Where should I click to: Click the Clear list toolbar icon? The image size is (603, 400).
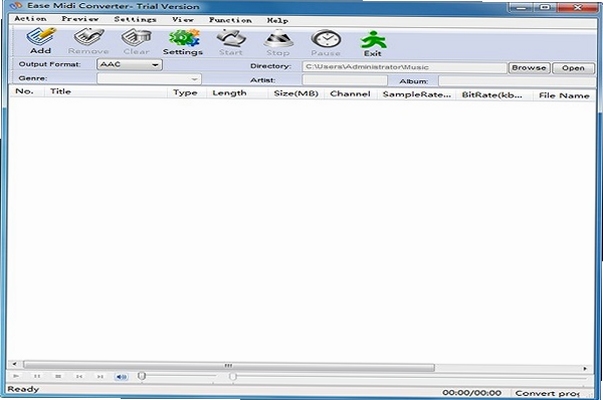tap(136, 41)
